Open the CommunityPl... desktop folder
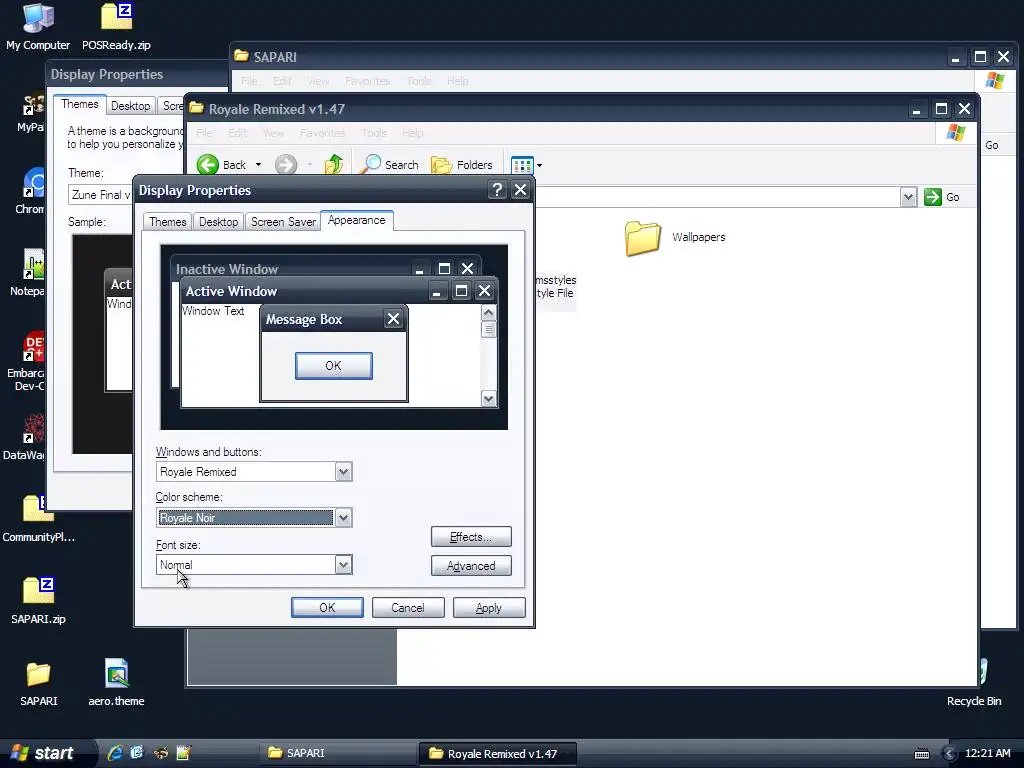The image size is (1024, 768). [38, 519]
